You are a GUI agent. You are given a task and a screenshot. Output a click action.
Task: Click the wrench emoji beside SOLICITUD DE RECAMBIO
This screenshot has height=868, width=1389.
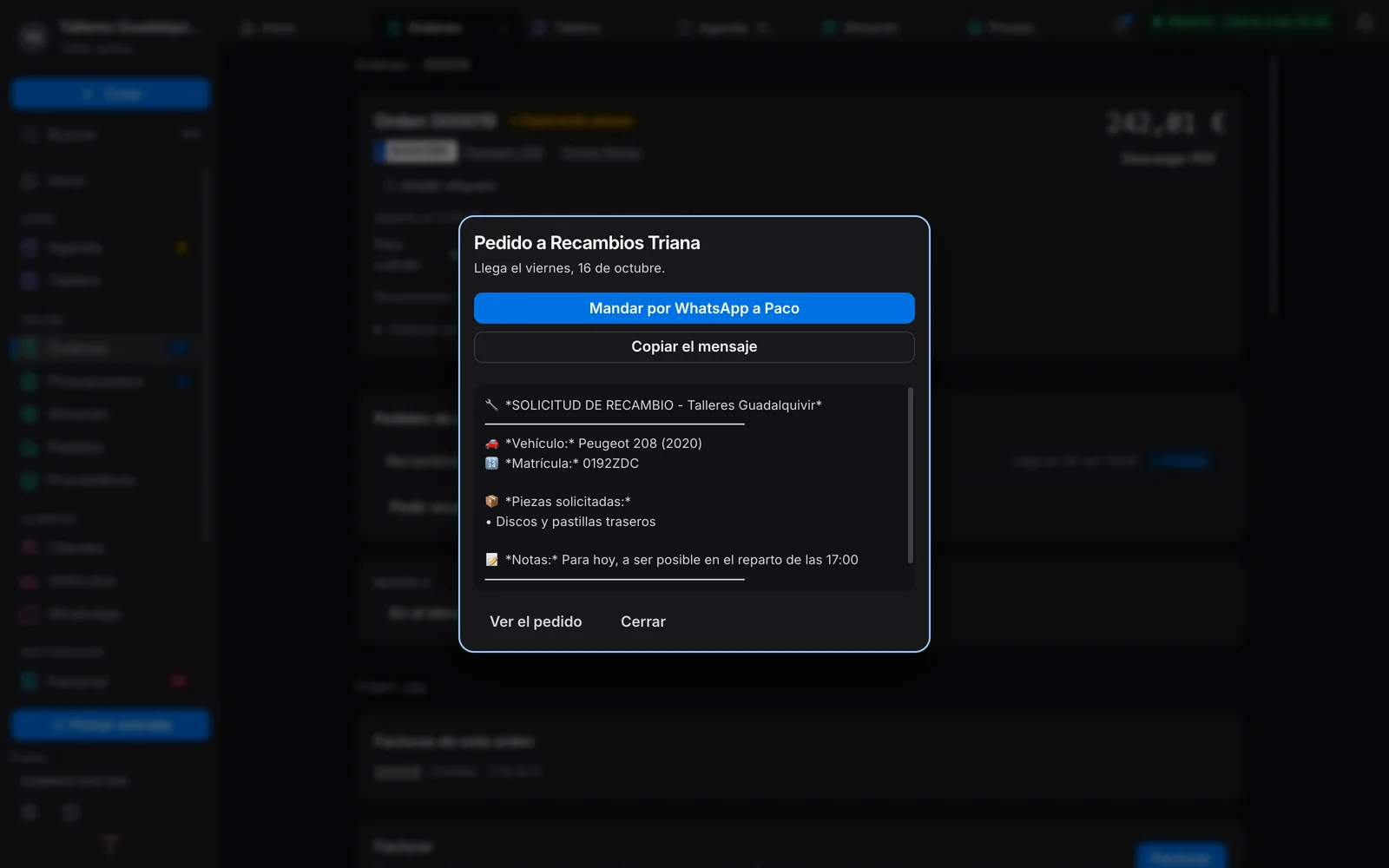click(x=491, y=405)
